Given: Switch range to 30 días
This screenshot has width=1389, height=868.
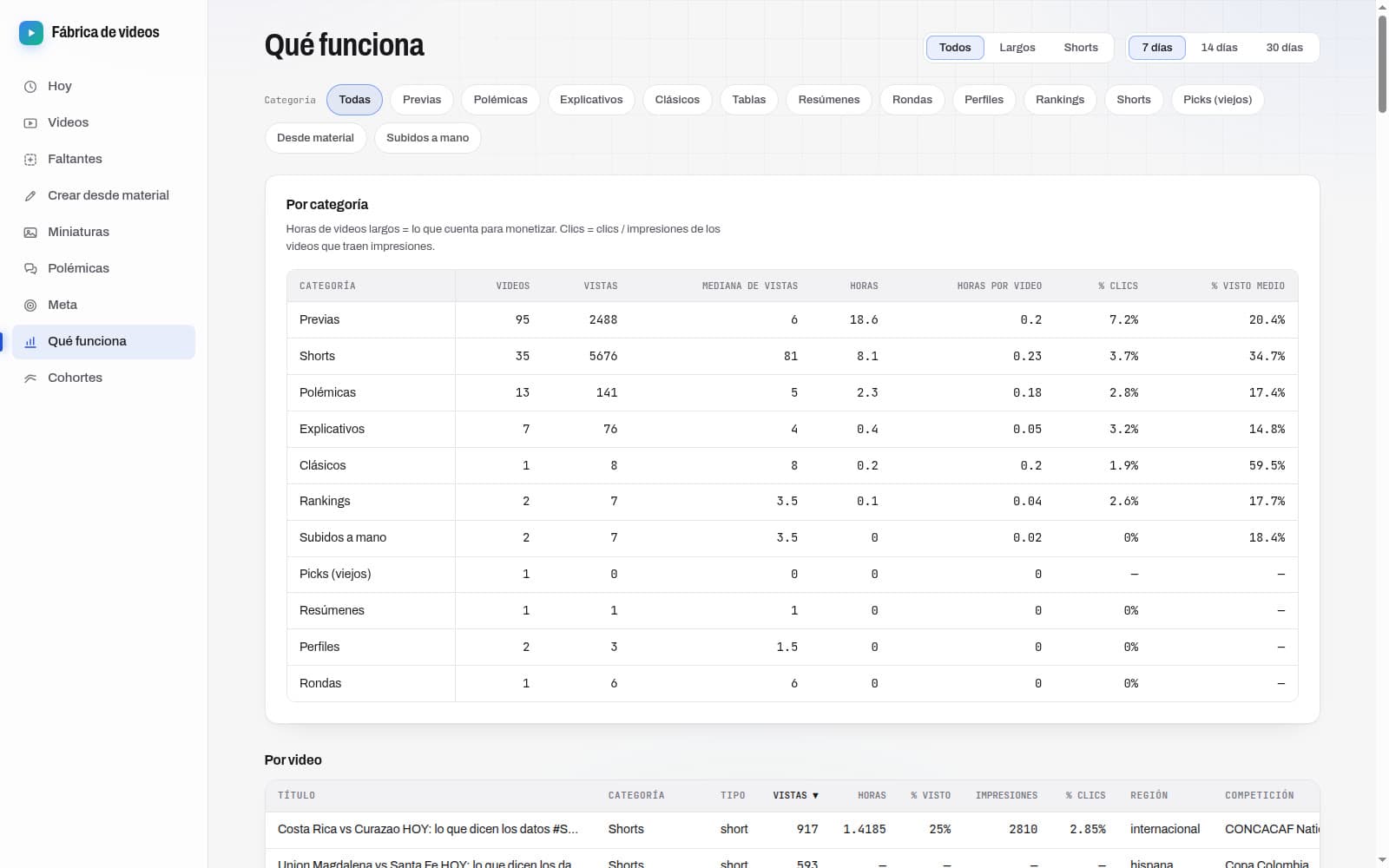Looking at the screenshot, I should pyautogui.click(x=1284, y=48).
